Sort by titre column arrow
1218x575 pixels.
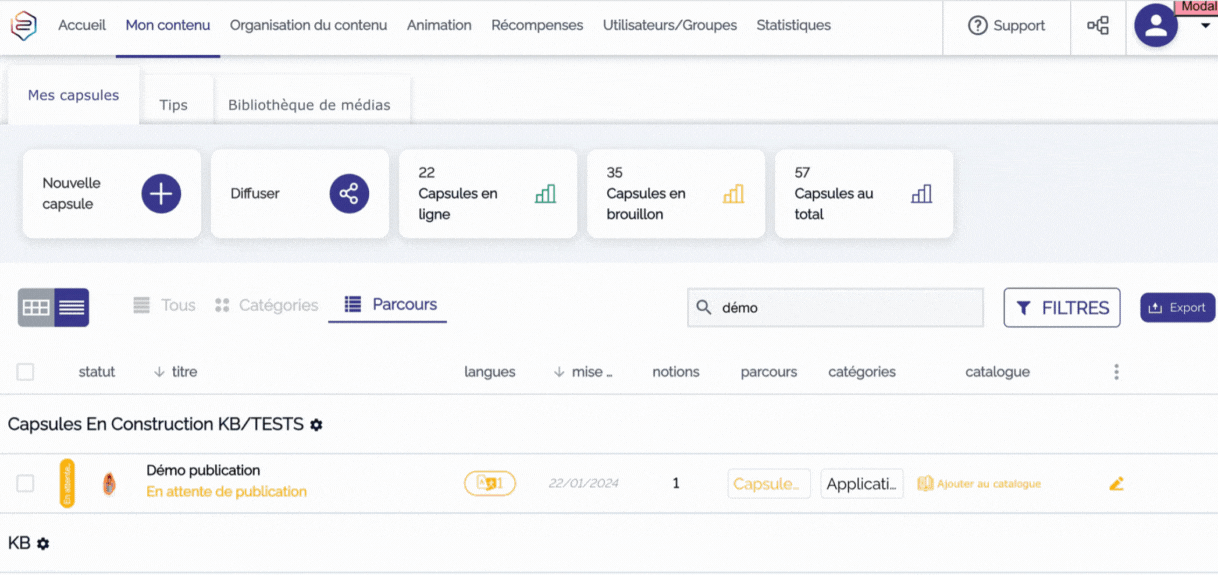pyautogui.click(x=159, y=372)
